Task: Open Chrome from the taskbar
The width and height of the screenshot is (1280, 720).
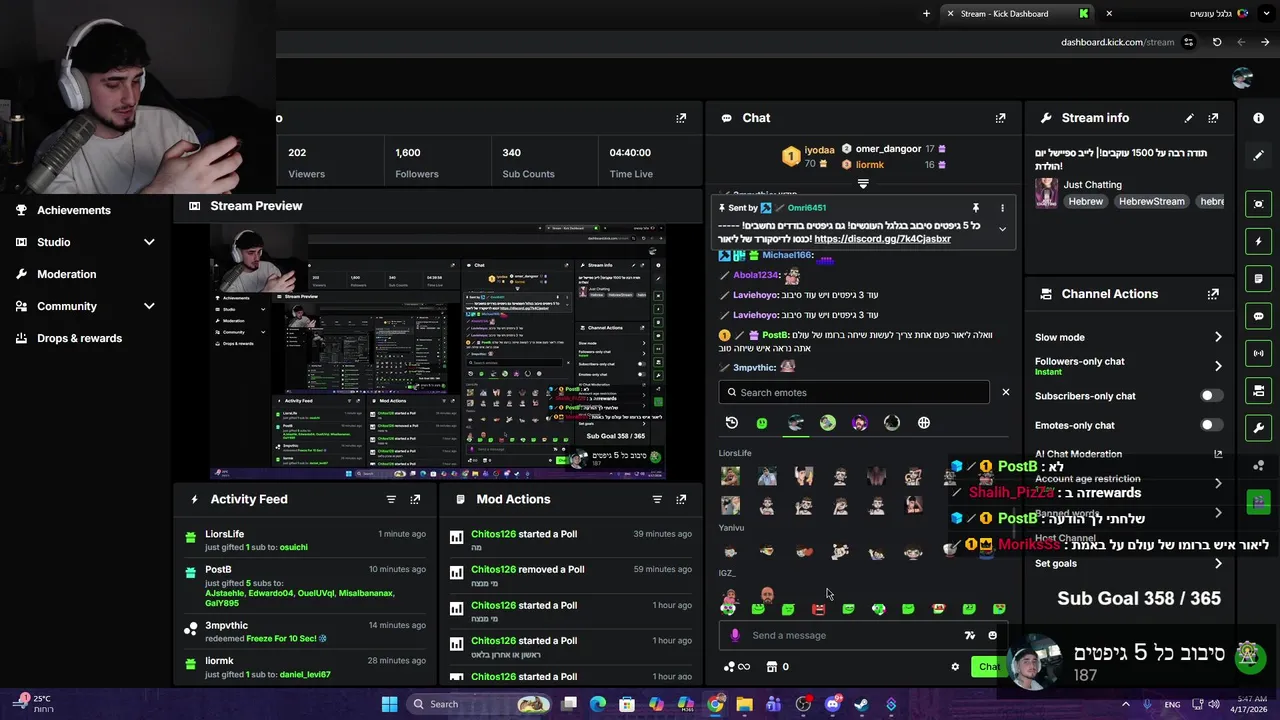Action: click(715, 704)
